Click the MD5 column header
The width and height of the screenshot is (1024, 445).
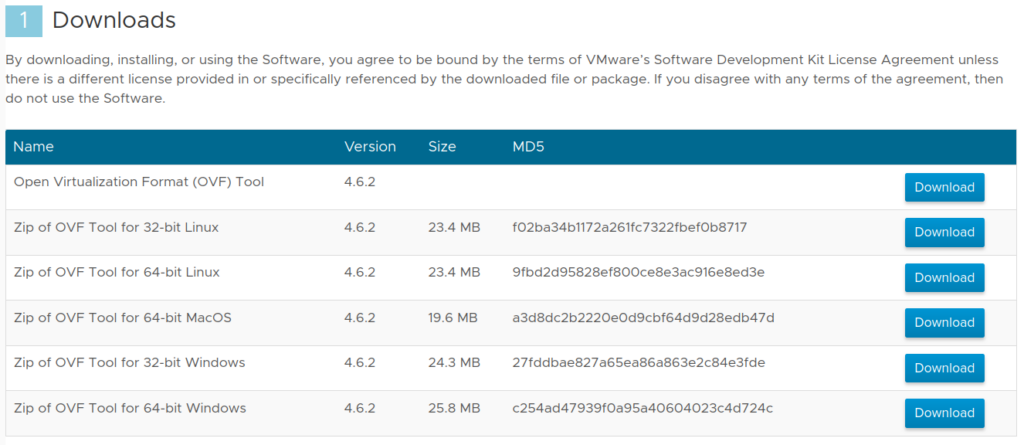(x=528, y=147)
